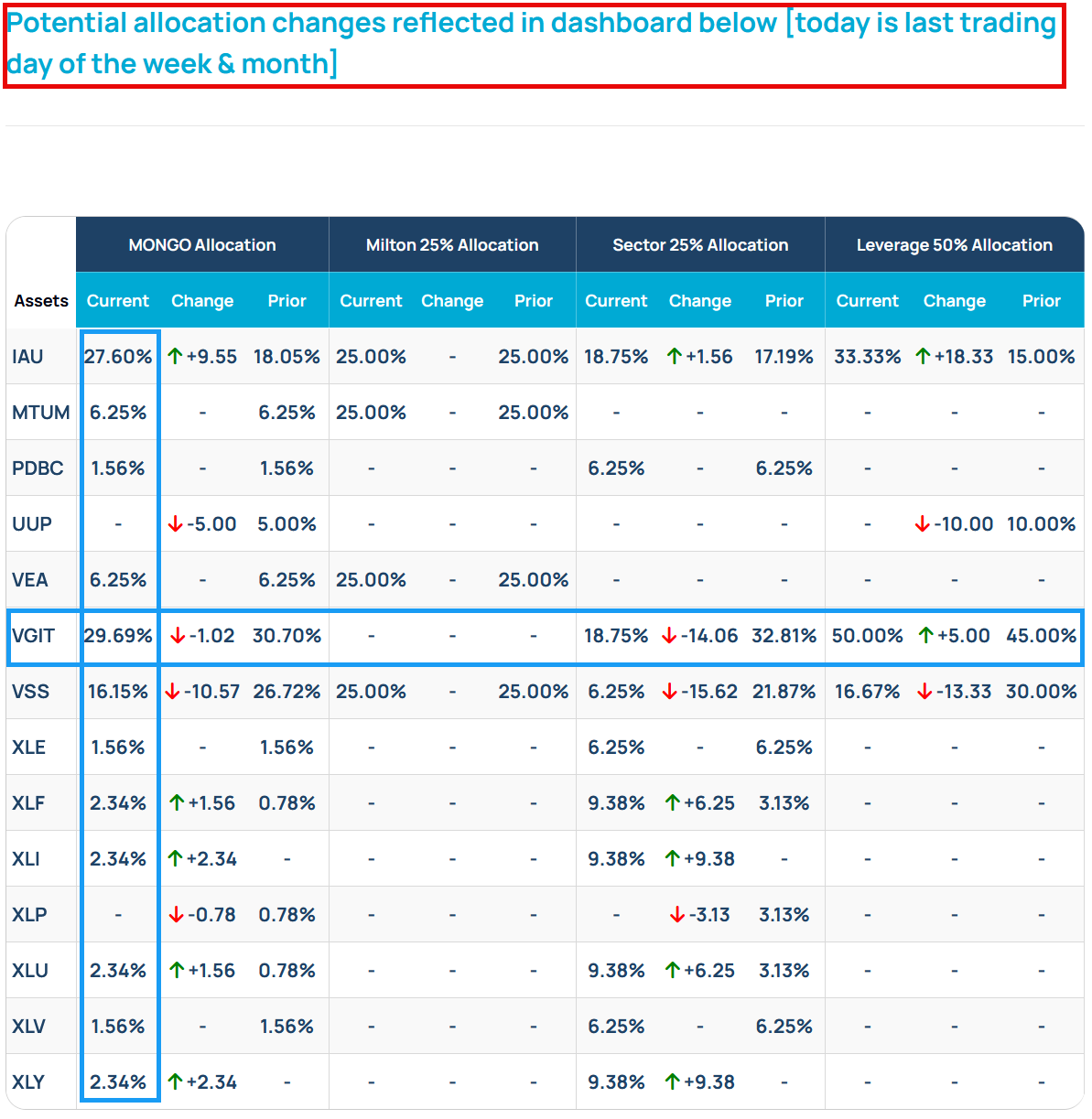Click the red arrow on VGIT Sector -14.06
This screenshot has height=1119, width=1092.
tap(667, 636)
